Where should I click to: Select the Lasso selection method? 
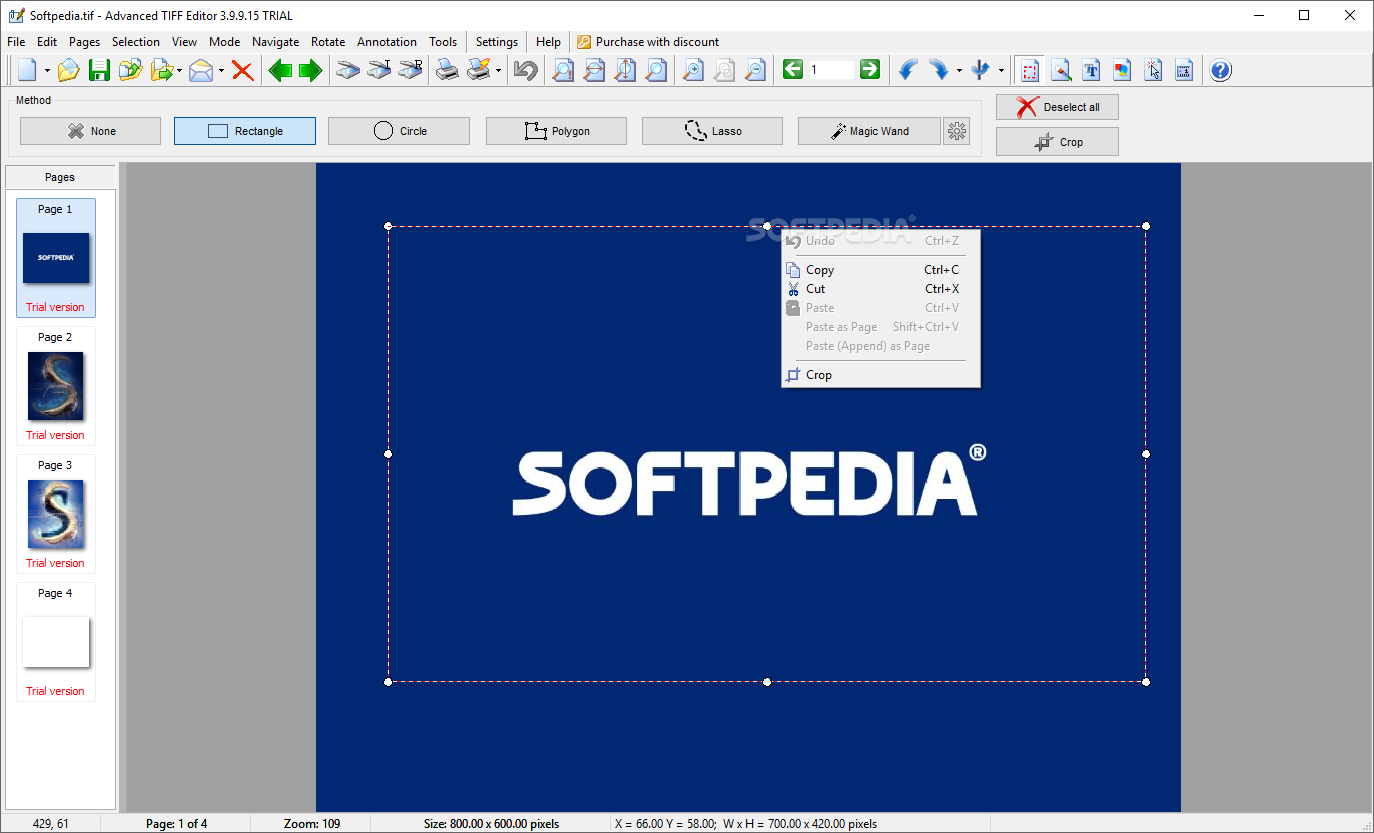pos(713,131)
